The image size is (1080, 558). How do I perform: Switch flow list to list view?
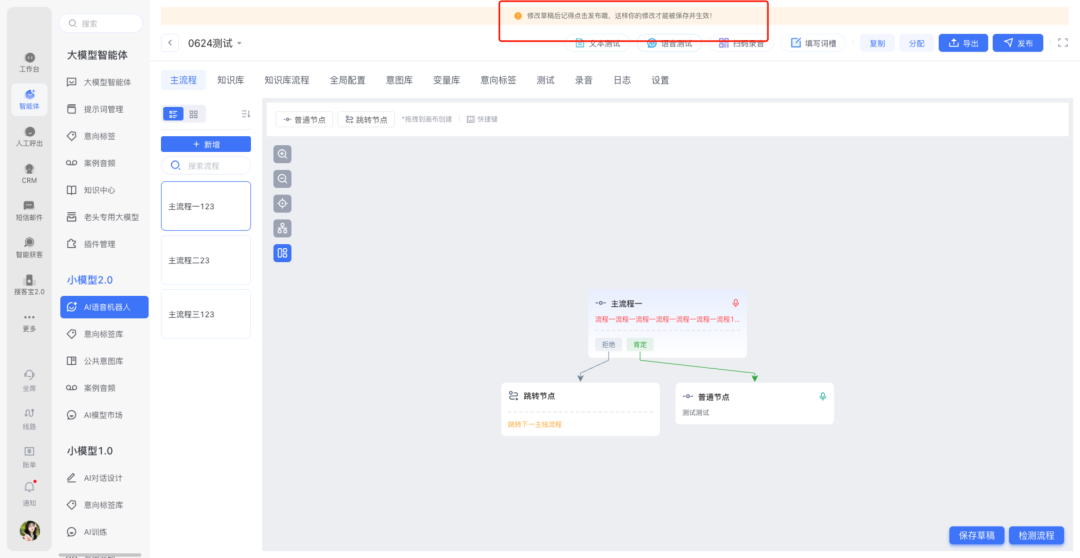[x=172, y=114]
